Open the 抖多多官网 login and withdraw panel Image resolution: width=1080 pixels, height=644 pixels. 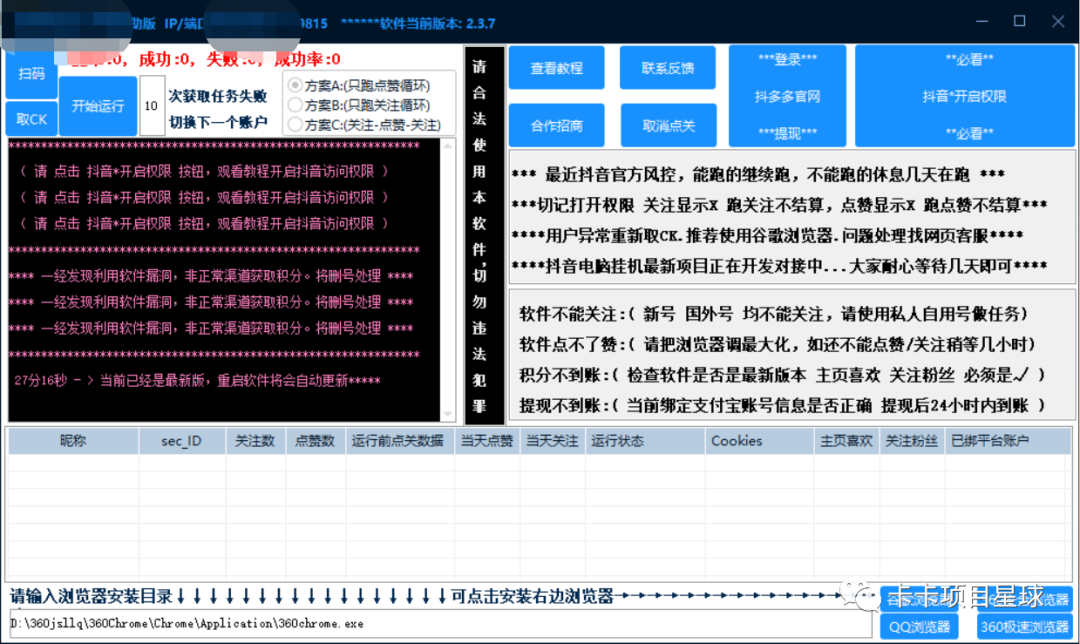click(x=786, y=95)
